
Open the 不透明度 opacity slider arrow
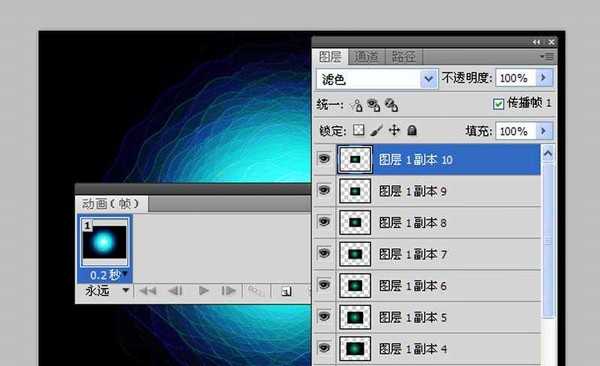[x=543, y=78]
